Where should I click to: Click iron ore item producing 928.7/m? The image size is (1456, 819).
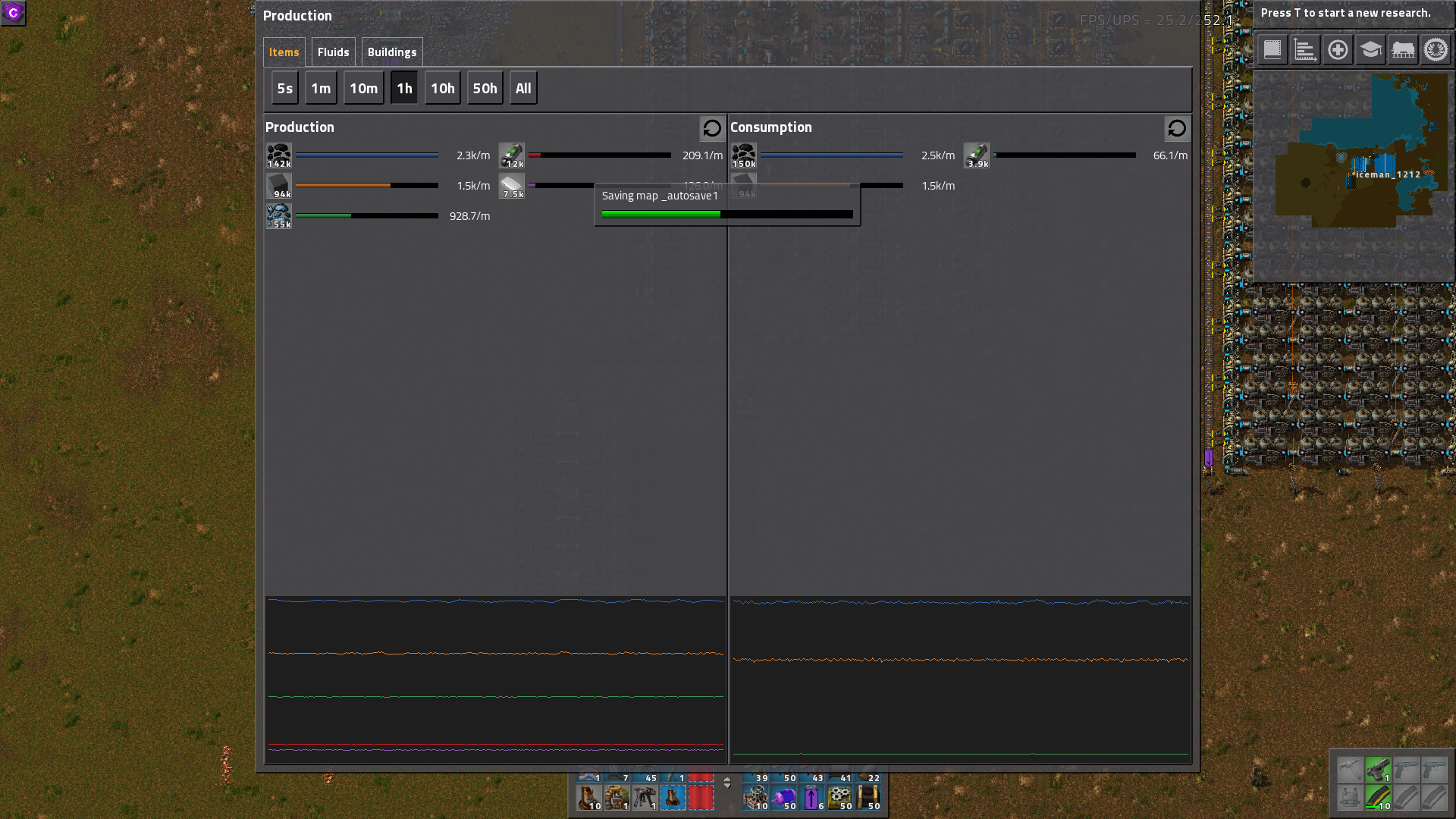[x=278, y=216]
